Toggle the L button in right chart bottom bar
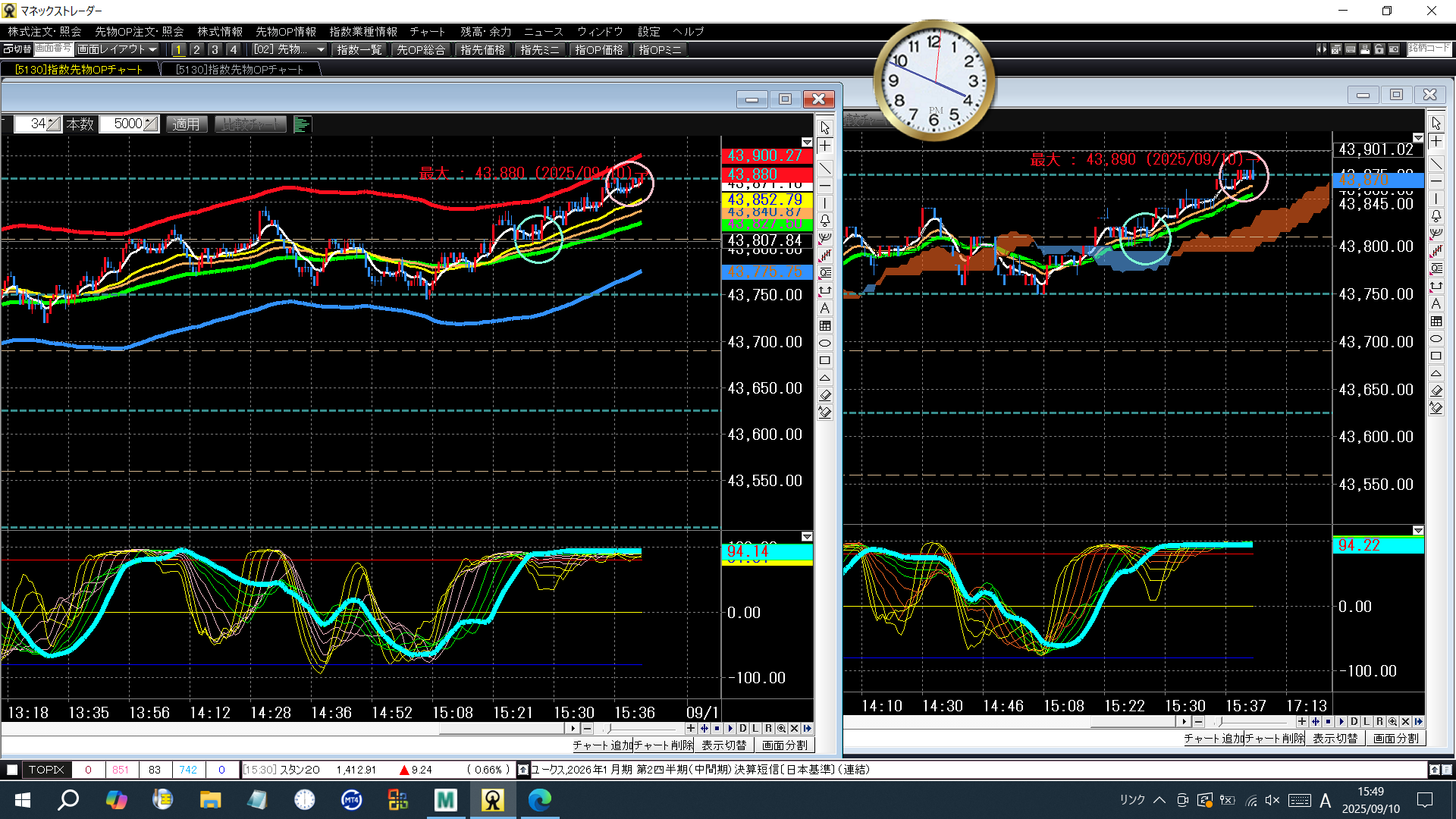Screen dimensions: 1456x819 [x=1367, y=722]
